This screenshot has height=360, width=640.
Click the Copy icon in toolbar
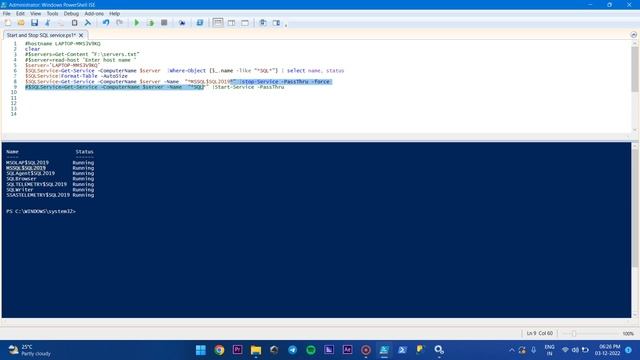61,23
